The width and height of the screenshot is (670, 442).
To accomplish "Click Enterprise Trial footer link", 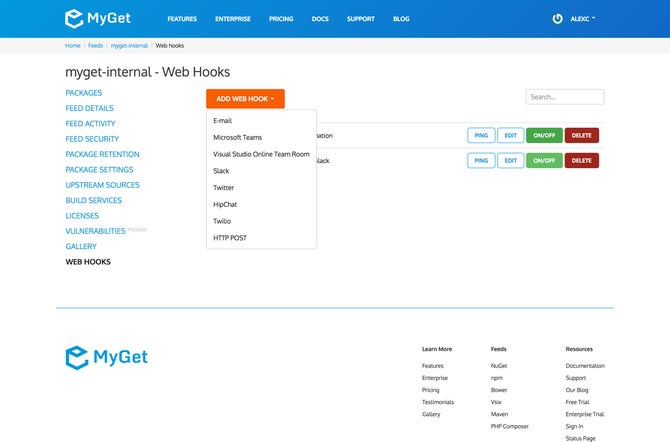I will pyautogui.click(x=585, y=414).
